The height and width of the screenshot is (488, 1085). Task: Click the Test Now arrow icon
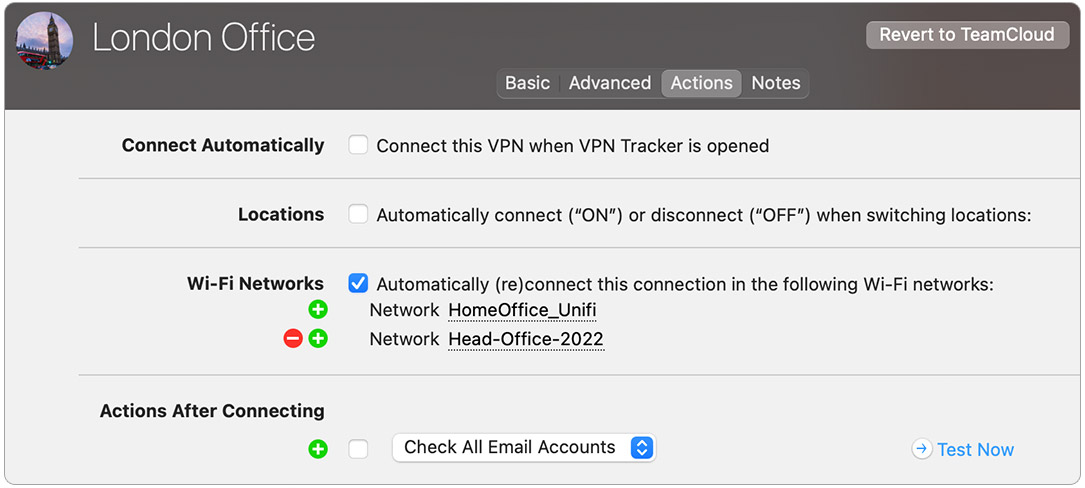click(922, 450)
